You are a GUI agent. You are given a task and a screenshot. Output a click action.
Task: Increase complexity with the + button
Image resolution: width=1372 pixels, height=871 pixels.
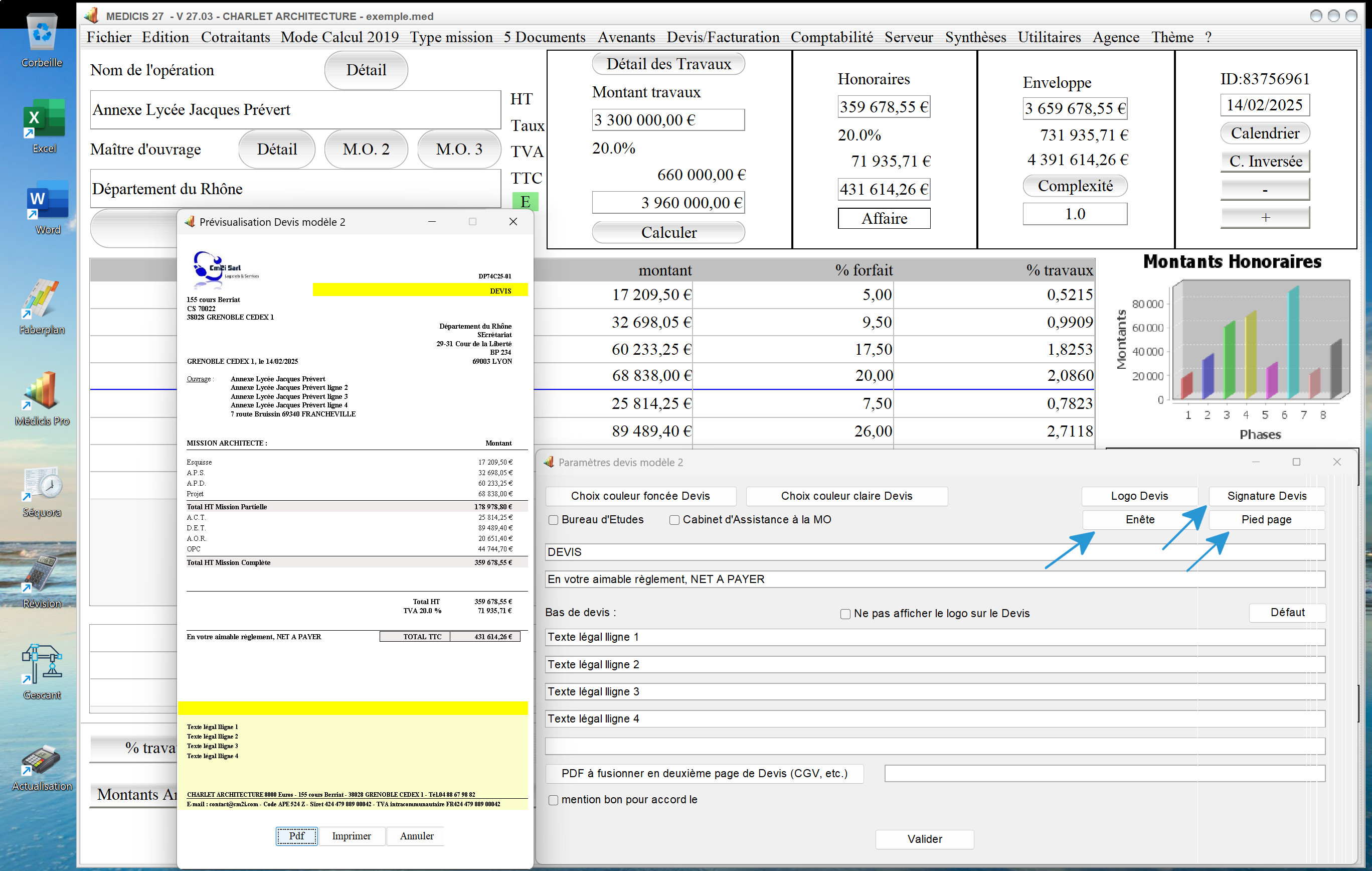[1265, 217]
